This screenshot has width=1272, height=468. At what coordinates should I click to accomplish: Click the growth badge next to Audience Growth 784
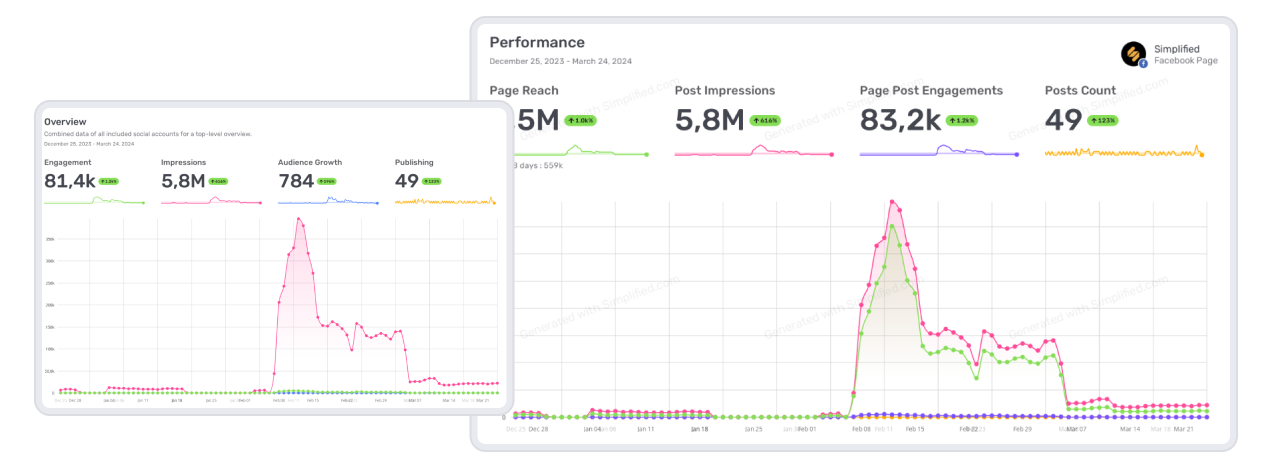329,182
